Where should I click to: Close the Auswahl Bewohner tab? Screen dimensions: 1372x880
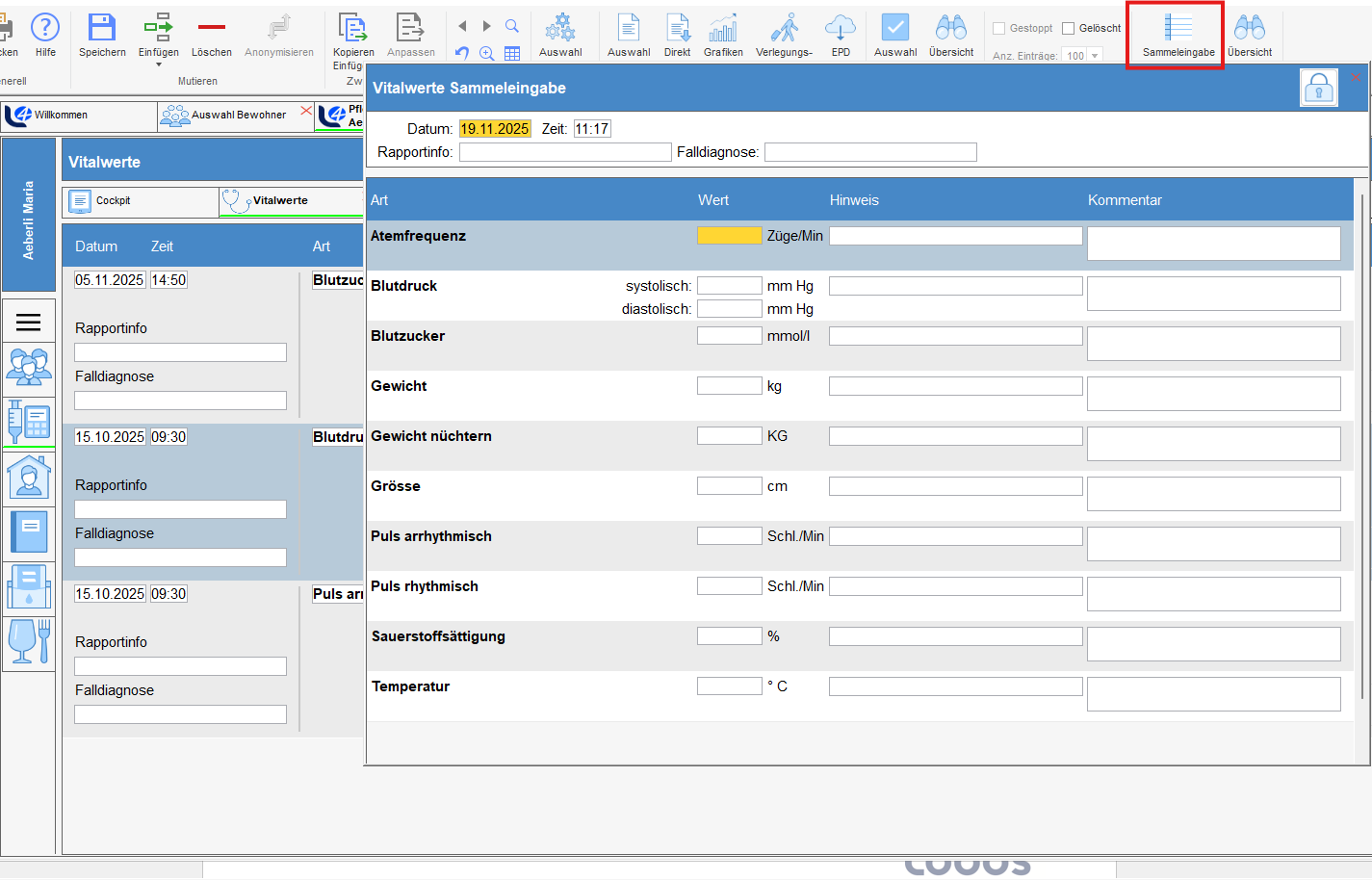(x=306, y=112)
